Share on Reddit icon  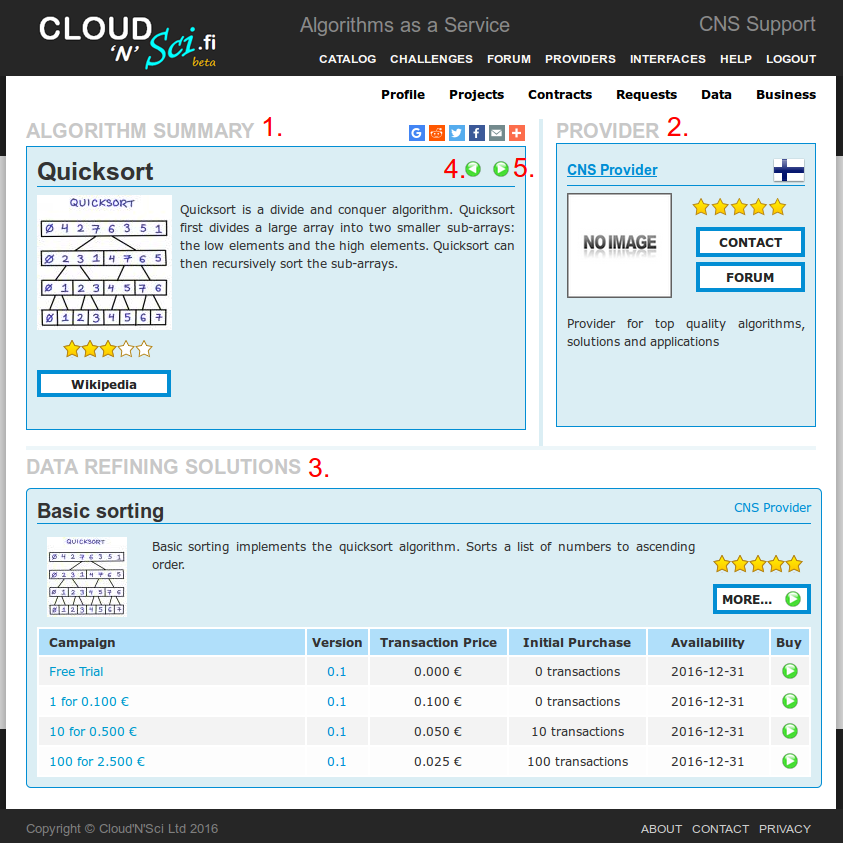point(437,132)
